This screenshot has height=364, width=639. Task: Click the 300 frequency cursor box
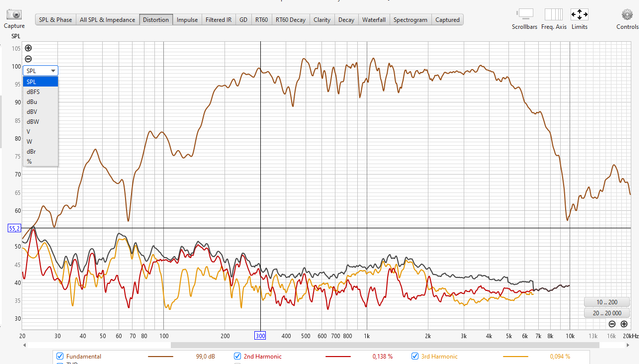260,336
